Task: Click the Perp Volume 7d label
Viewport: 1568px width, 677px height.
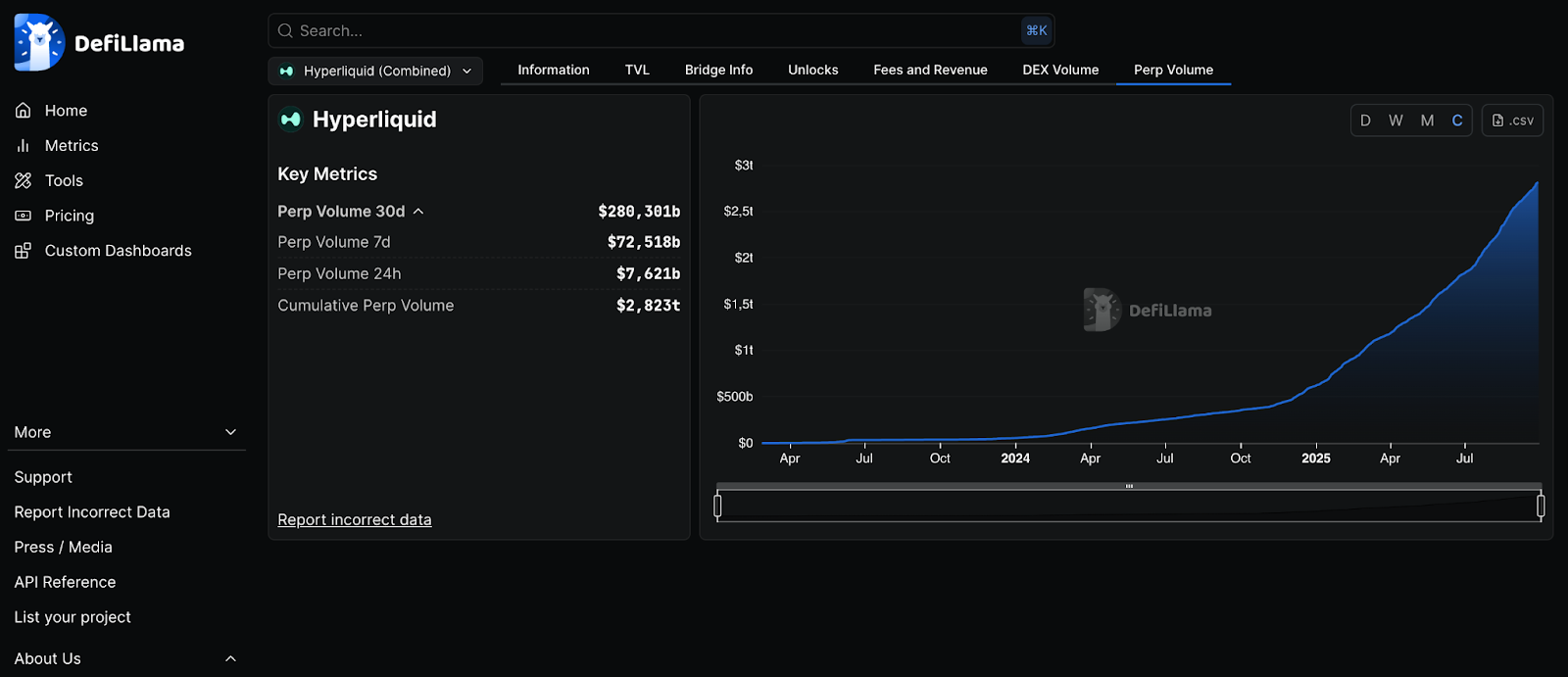Action: (334, 242)
